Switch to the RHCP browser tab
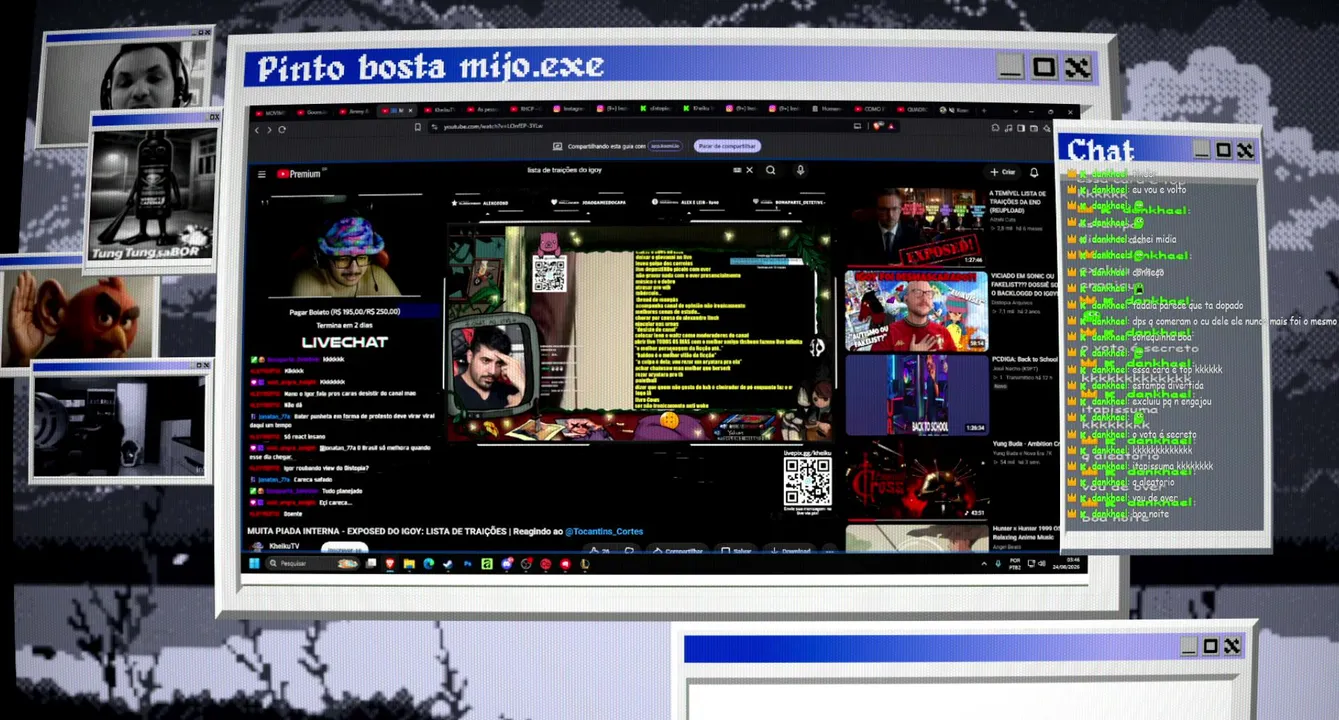 (528, 109)
